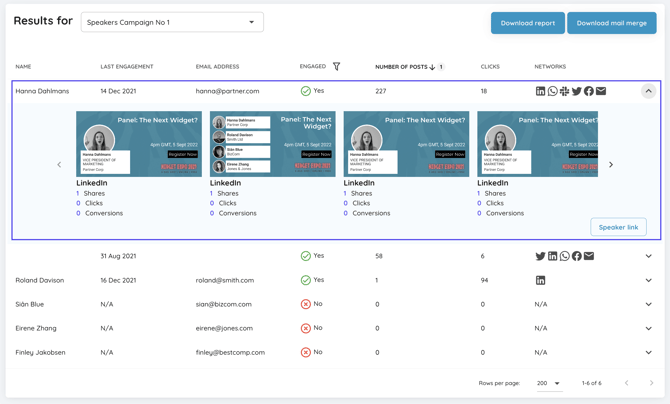Click Facebook icon in Hanna Dahlmans row
Screen dimensions: 670x404
tap(589, 91)
